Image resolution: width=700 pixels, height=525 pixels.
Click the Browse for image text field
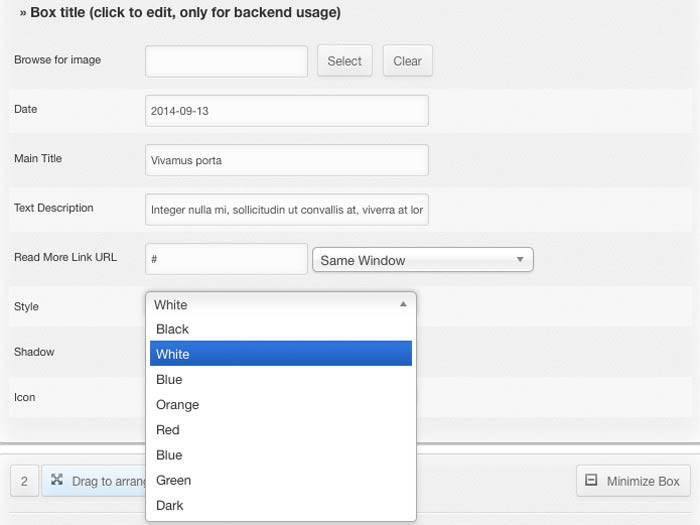point(226,61)
